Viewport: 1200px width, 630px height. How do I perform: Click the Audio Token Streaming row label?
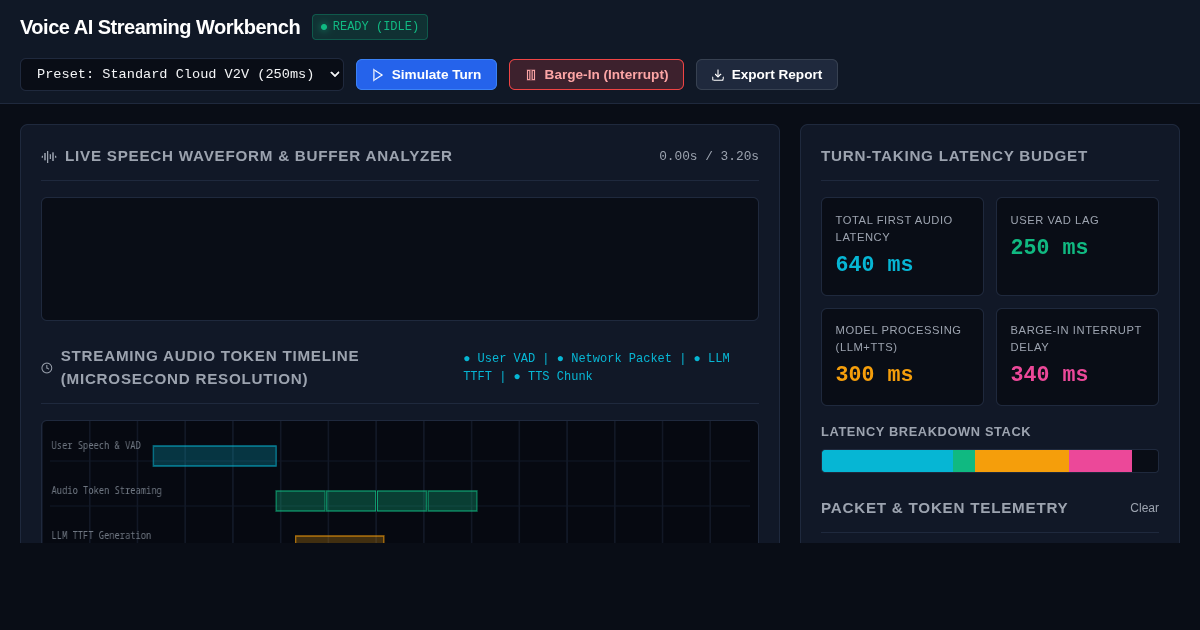106,491
